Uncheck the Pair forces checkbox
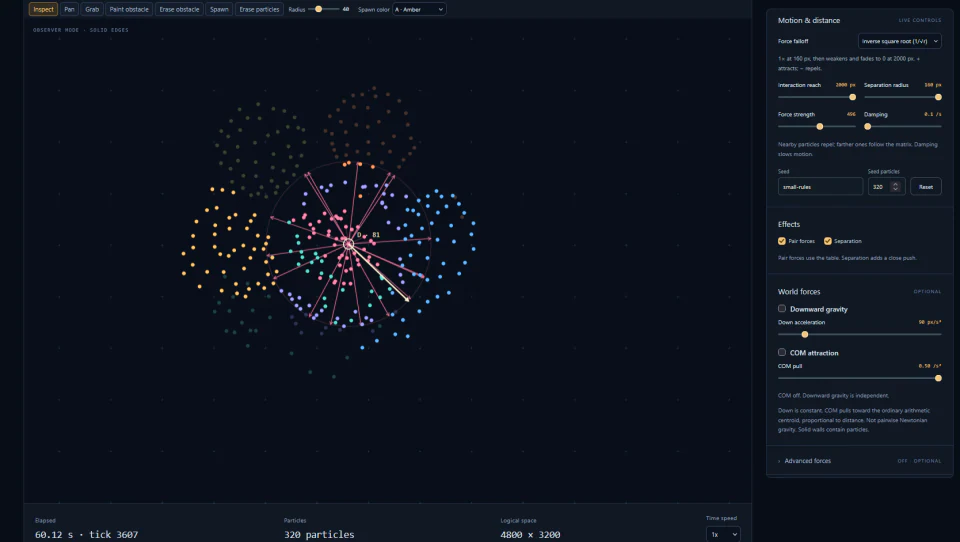960x542 pixels. click(x=782, y=241)
